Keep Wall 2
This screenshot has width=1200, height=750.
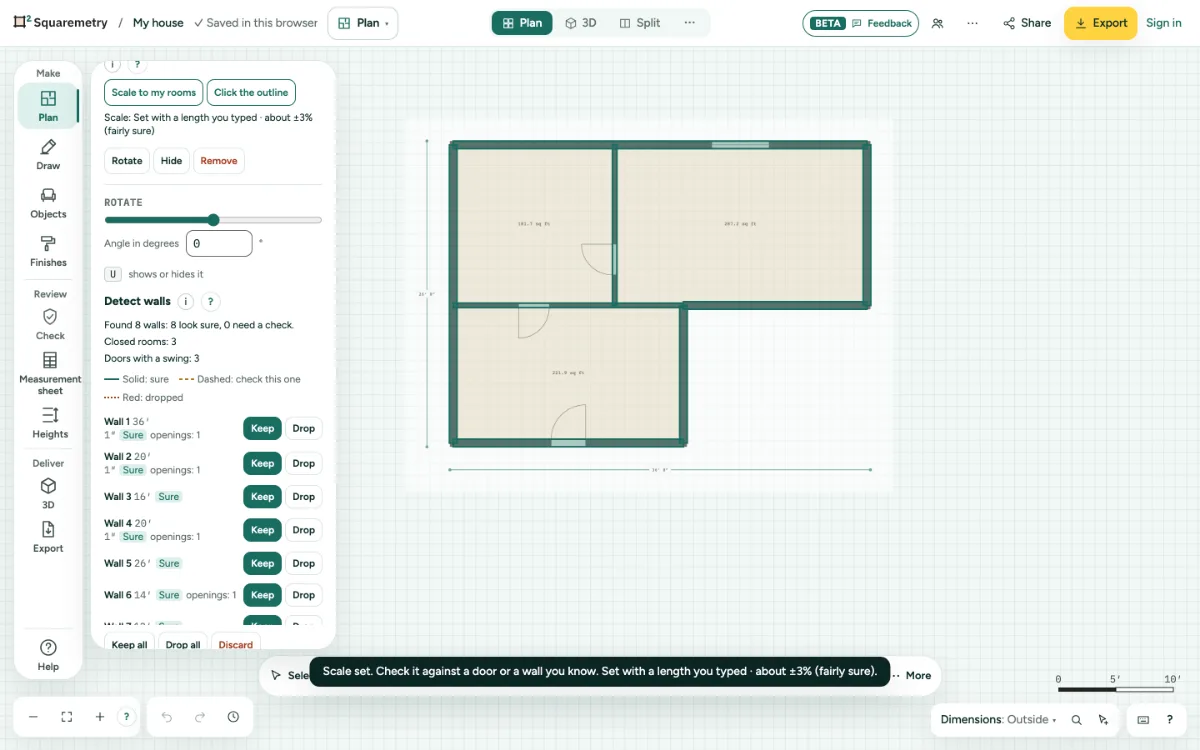click(x=262, y=463)
